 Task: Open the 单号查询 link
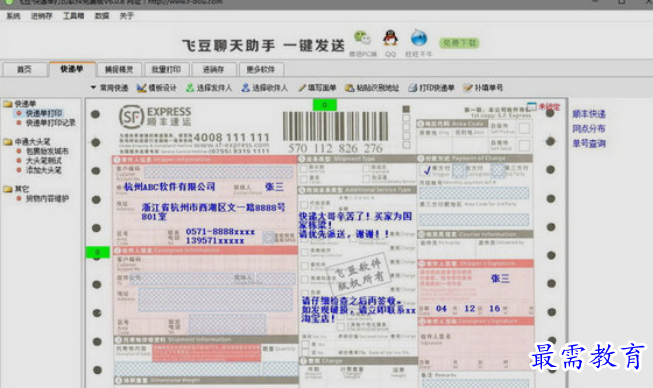tap(588, 144)
